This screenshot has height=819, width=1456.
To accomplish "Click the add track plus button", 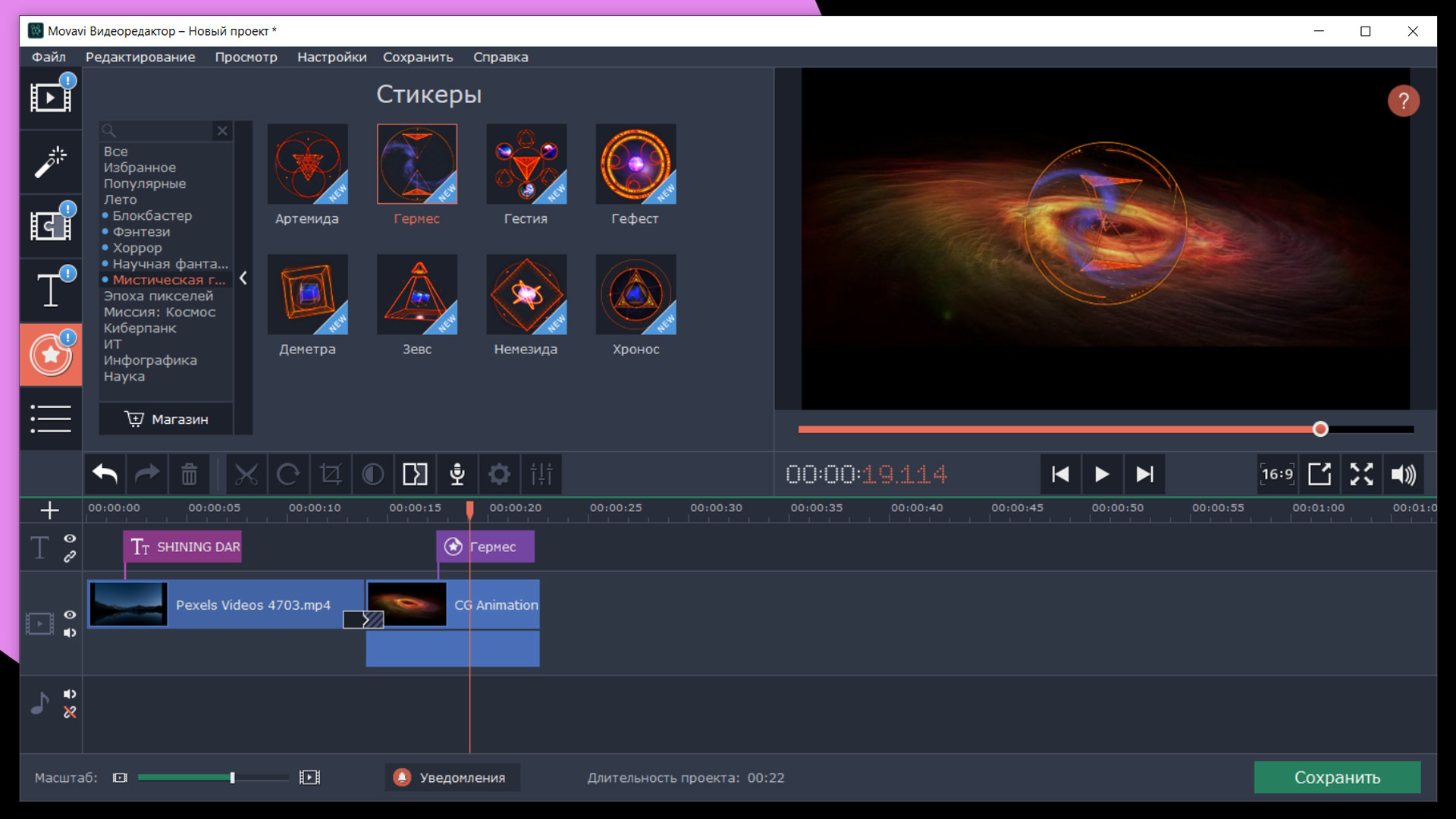I will (x=50, y=510).
